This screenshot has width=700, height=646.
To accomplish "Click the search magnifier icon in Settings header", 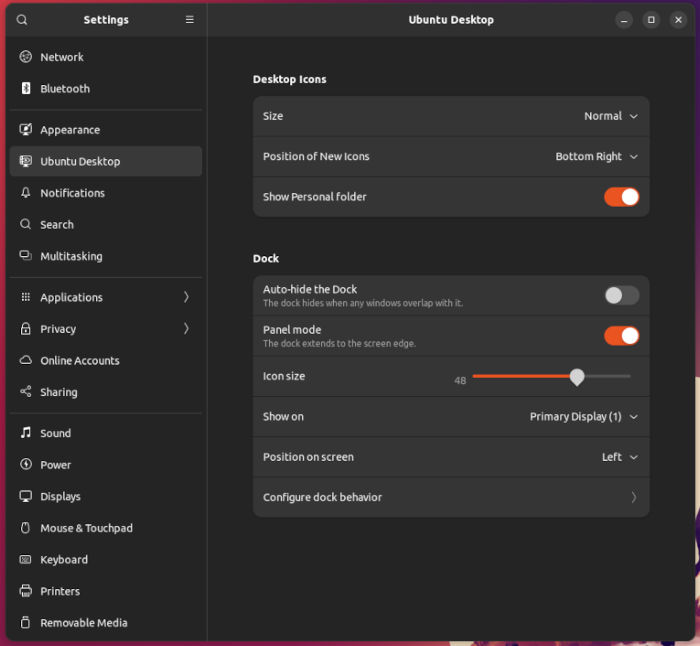I will click(x=22, y=20).
